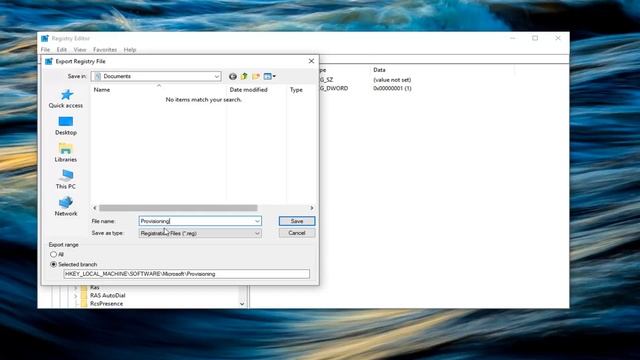This screenshot has height=360, width=640.
Task: Click the Save button
Action: pos(297,221)
